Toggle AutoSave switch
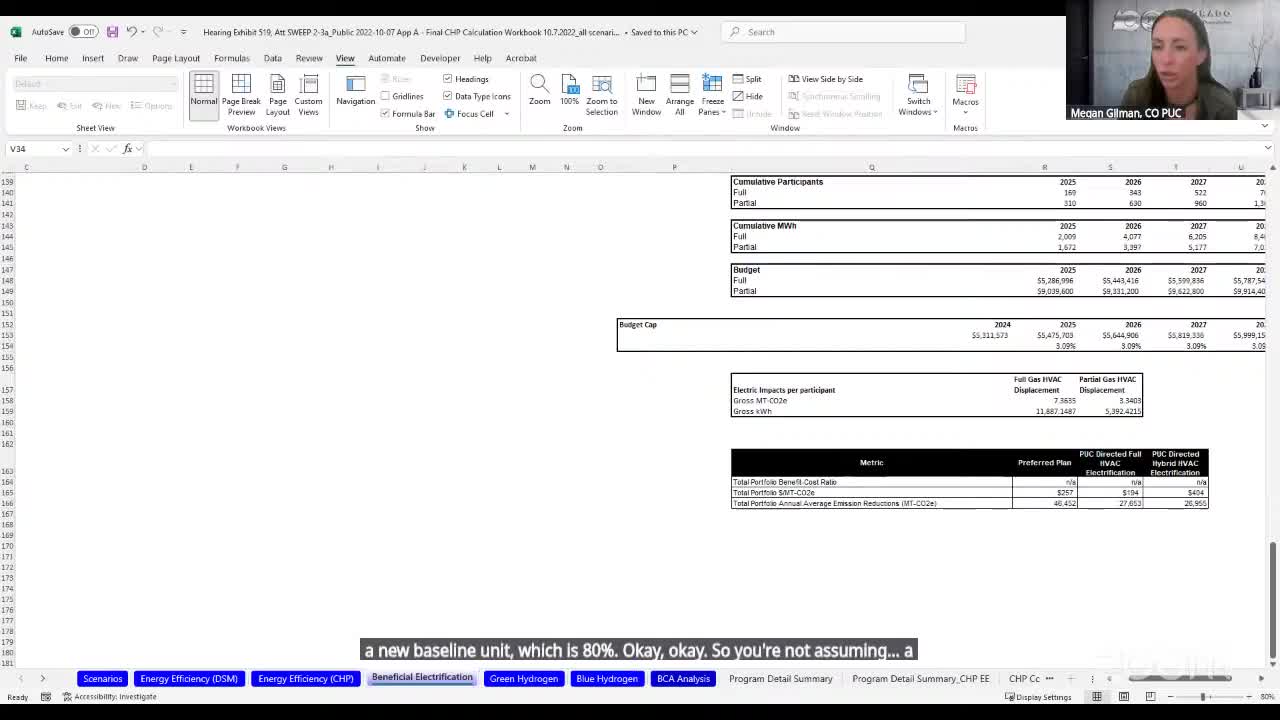 coord(83,32)
